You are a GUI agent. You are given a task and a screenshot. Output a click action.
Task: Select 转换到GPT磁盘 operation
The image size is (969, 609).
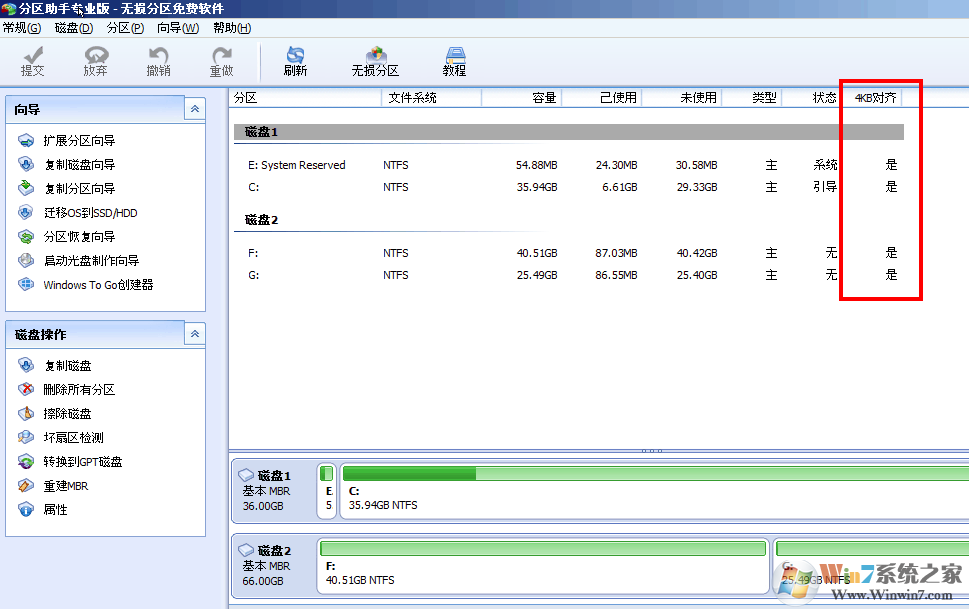pyautogui.click(x=82, y=462)
